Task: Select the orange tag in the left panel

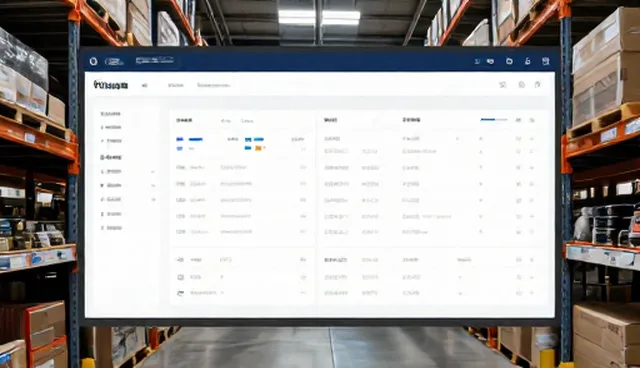Action: coord(258,148)
